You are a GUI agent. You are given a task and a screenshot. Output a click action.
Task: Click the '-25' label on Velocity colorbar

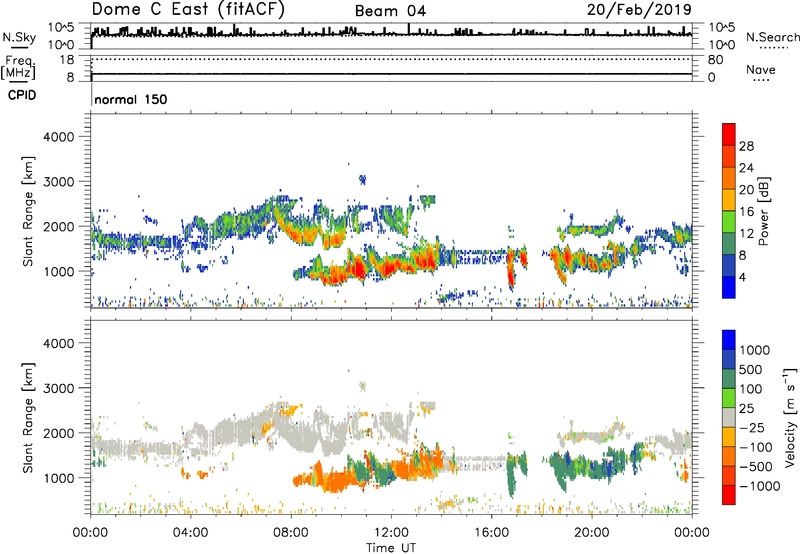(752, 428)
